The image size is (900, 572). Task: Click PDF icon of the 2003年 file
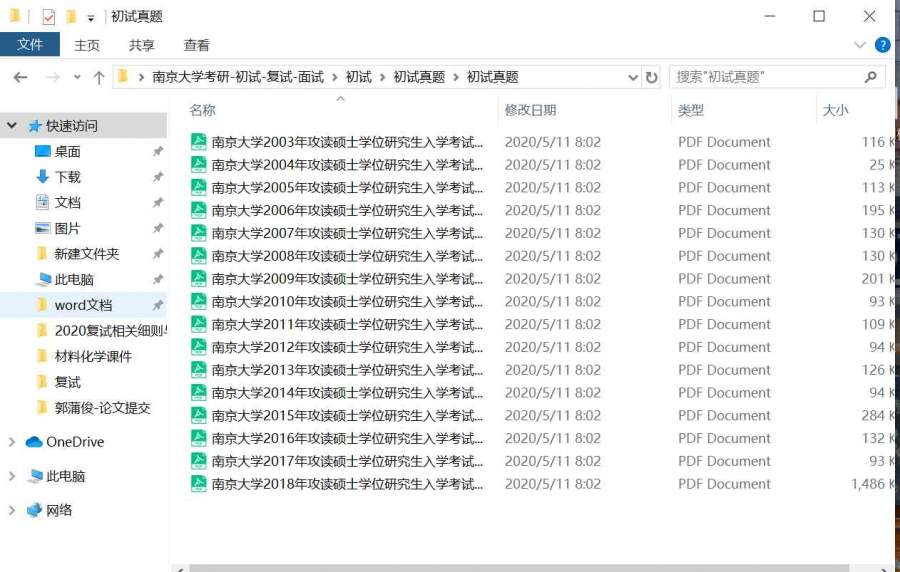click(x=199, y=142)
